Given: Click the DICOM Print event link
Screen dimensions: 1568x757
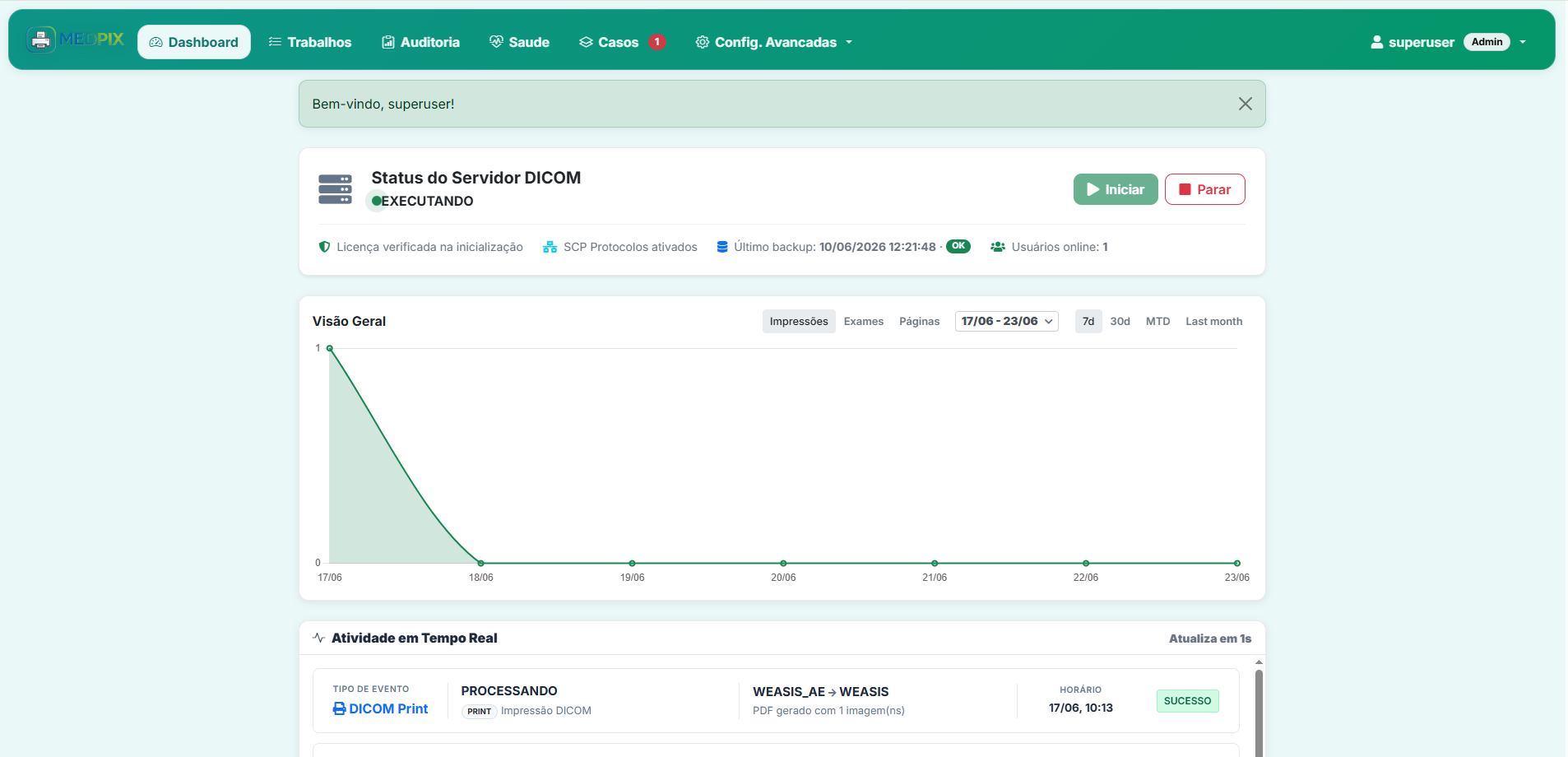Looking at the screenshot, I should 381,708.
